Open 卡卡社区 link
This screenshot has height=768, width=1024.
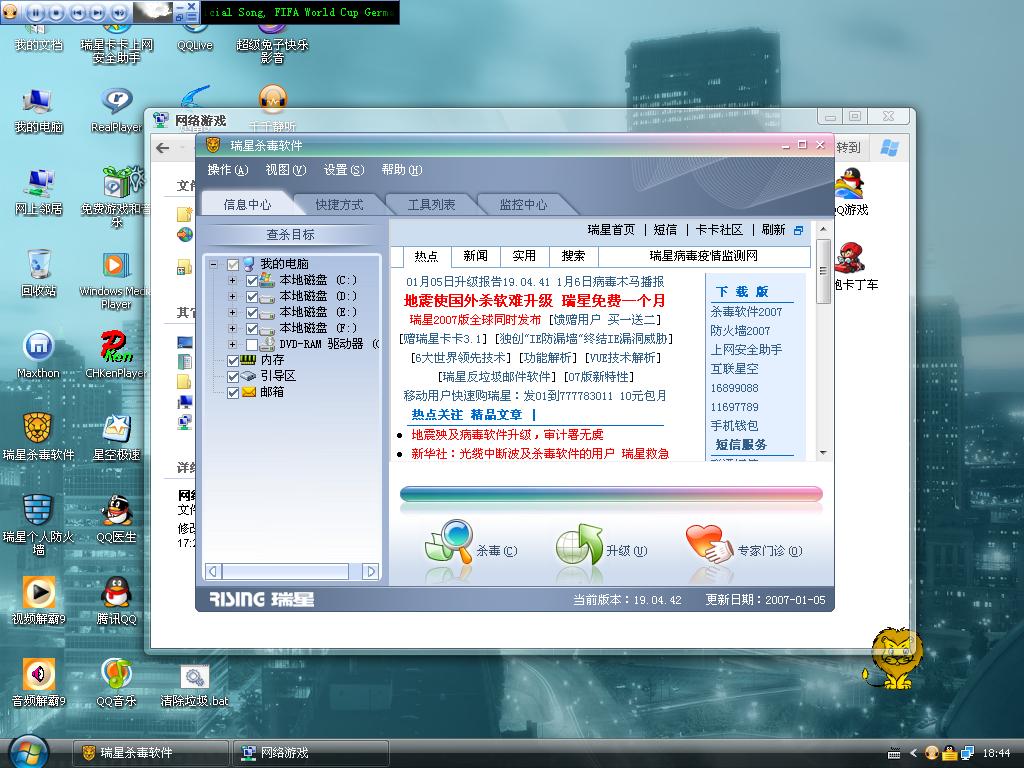(719, 230)
